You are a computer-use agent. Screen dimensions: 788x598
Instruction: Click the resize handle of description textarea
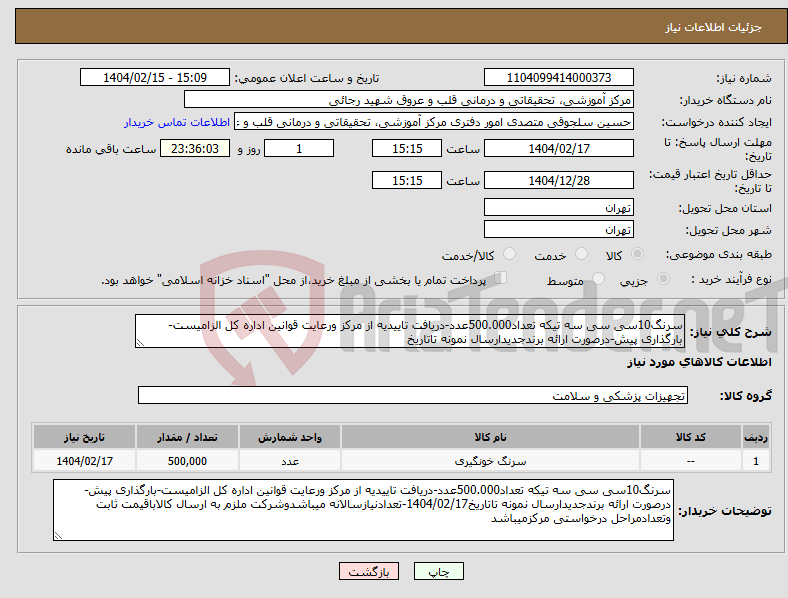click(x=140, y=343)
